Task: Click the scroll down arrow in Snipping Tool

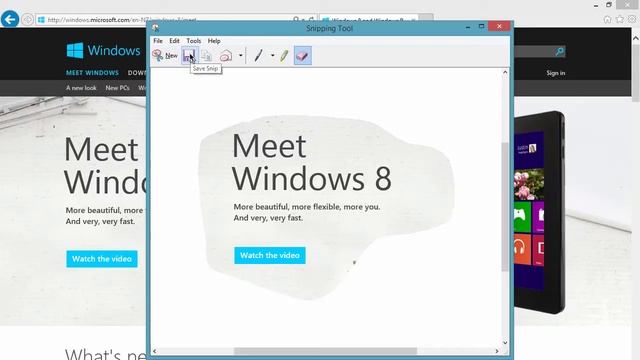Action: click(x=505, y=343)
